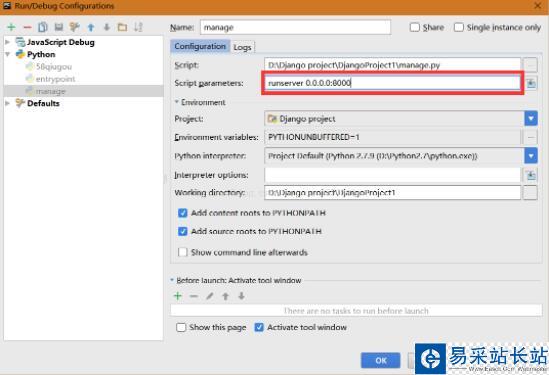
Task: Browse for the working directory
Action: point(530,193)
